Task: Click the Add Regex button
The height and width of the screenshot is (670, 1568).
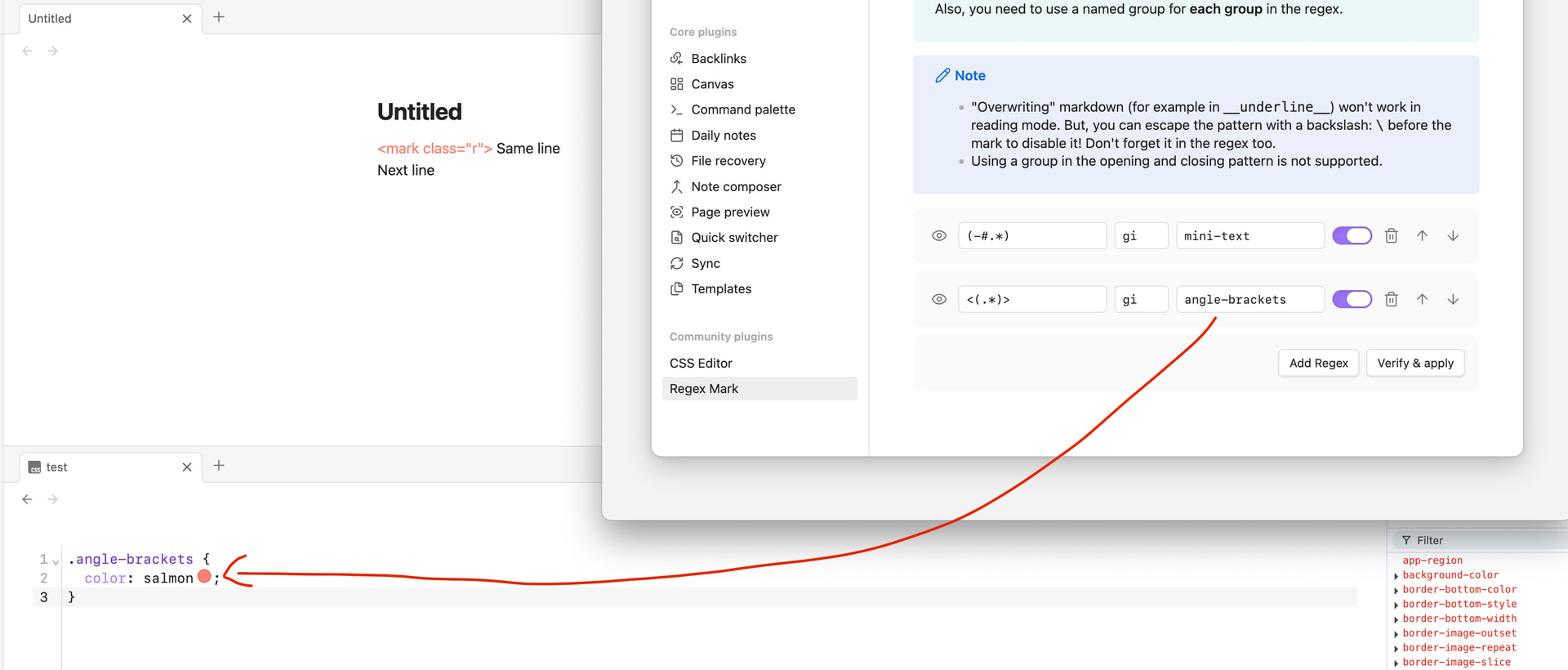Action: [x=1318, y=364]
